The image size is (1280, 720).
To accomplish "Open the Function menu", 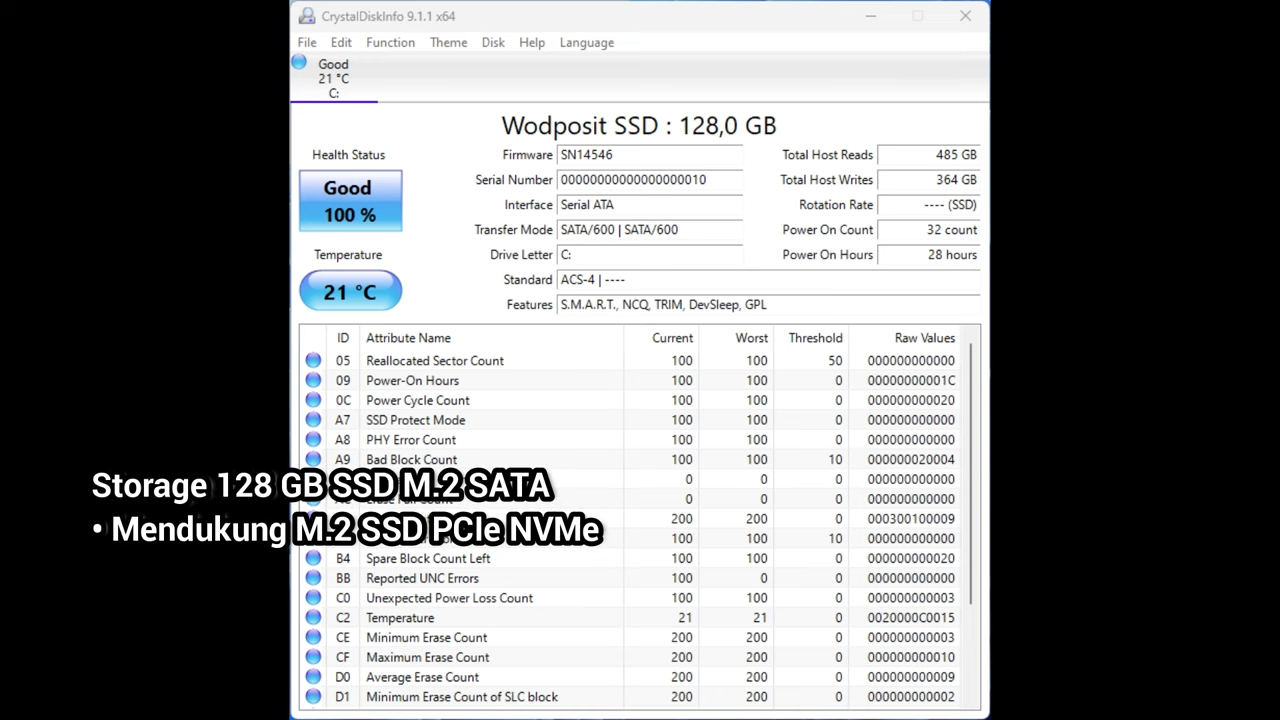I will (x=390, y=42).
